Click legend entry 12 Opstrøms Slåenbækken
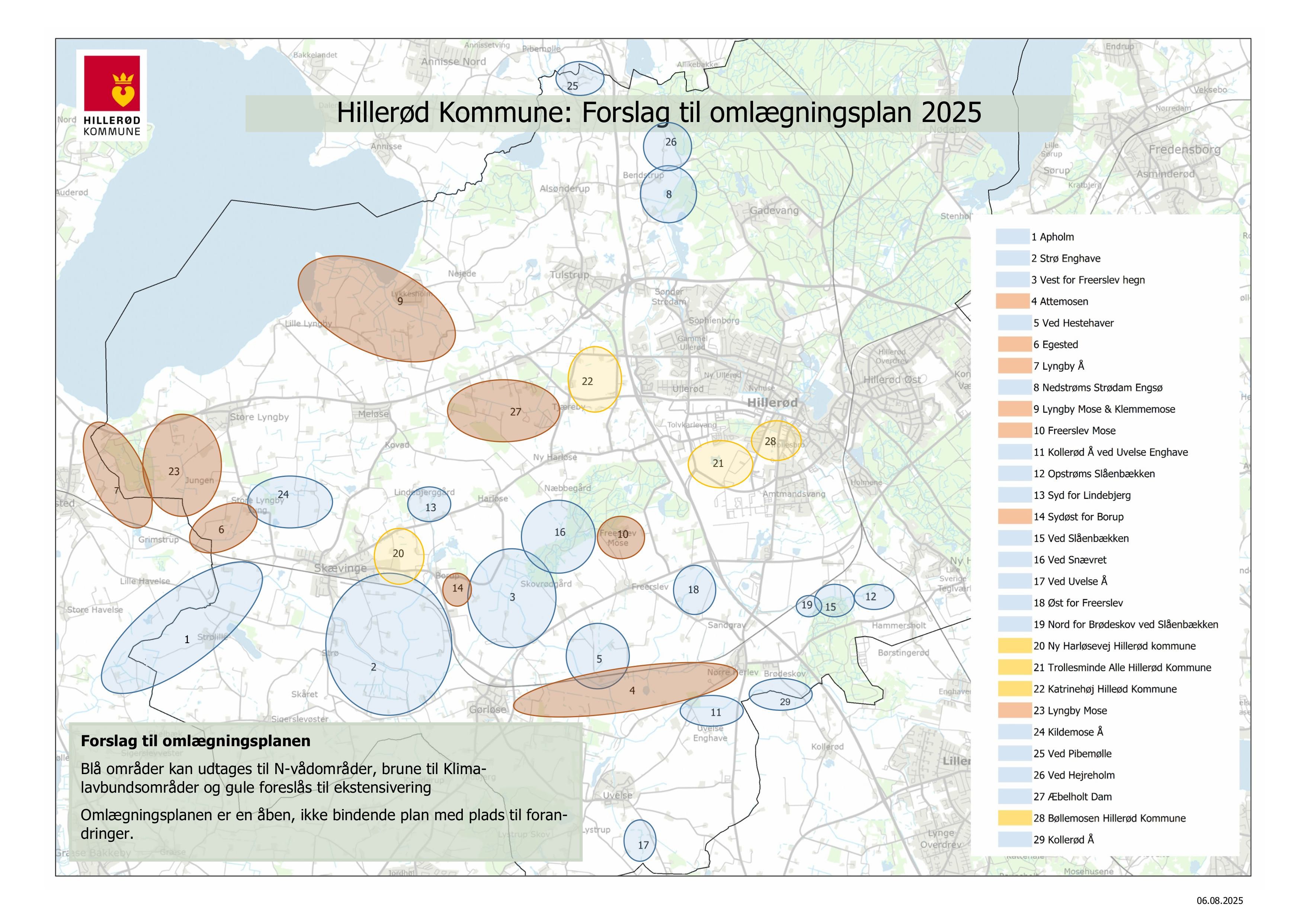The width and height of the screenshot is (1307, 924). pyautogui.click(x=1094, y=474)
